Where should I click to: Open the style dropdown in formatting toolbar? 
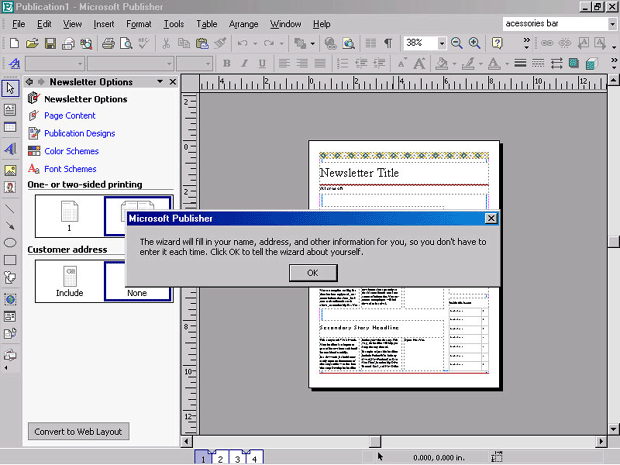[80, 63]
